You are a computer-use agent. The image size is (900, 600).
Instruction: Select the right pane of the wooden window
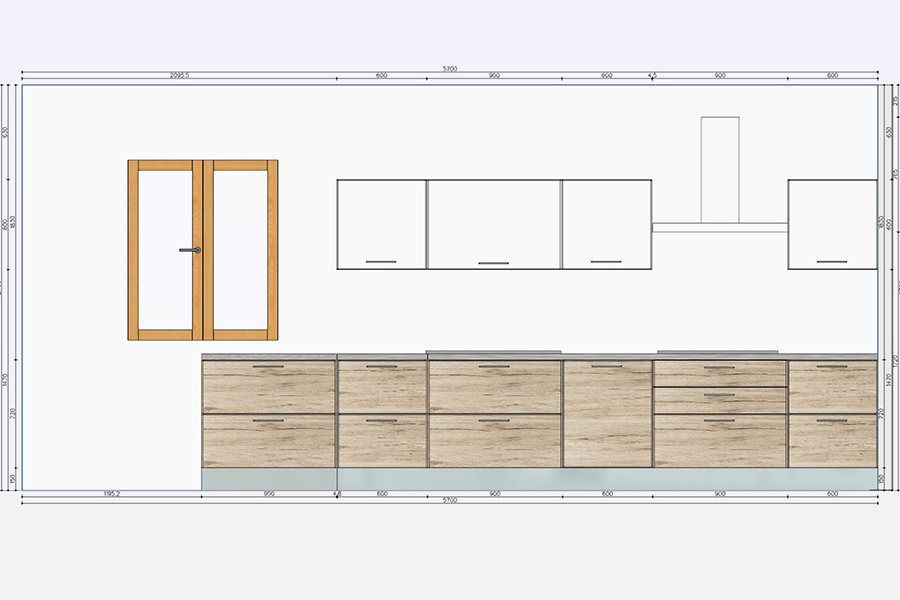240,250
